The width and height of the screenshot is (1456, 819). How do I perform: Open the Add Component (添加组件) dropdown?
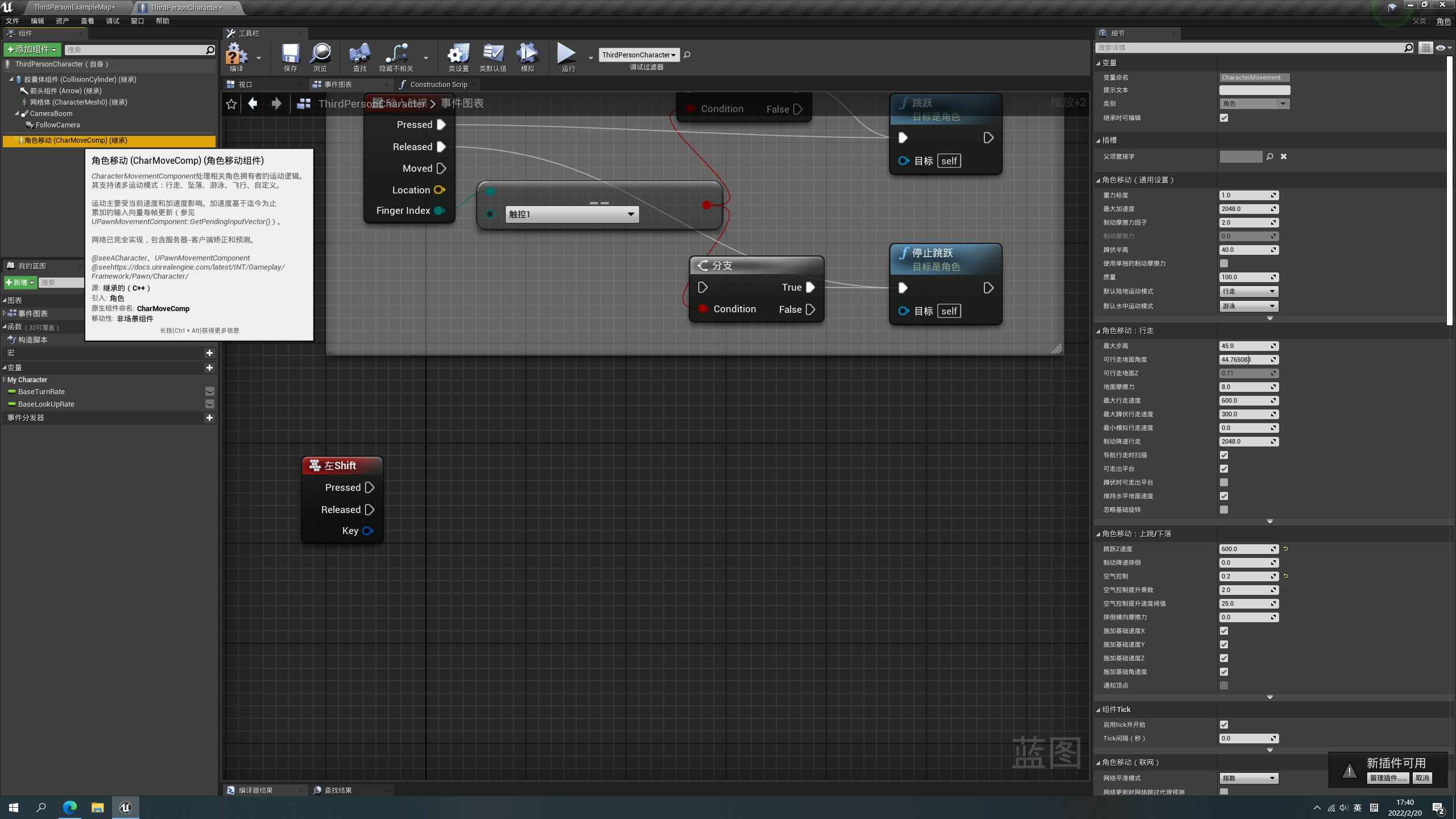click(x=32, y=49)
